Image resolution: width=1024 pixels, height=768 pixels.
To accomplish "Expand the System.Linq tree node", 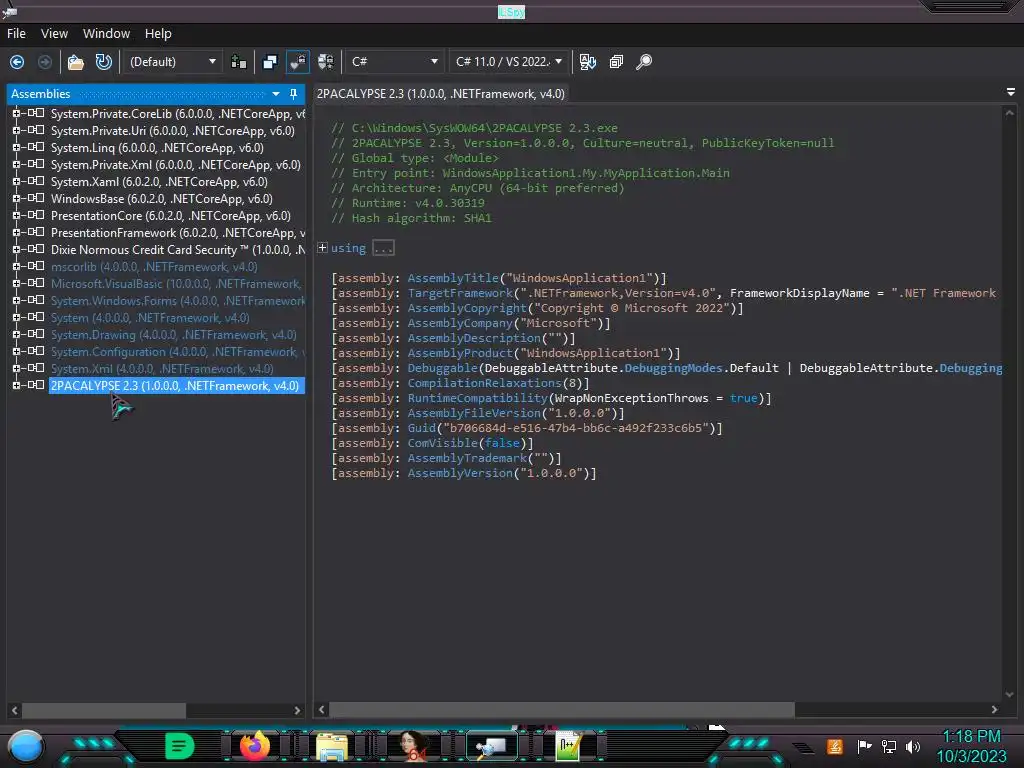I will (16, 147).
